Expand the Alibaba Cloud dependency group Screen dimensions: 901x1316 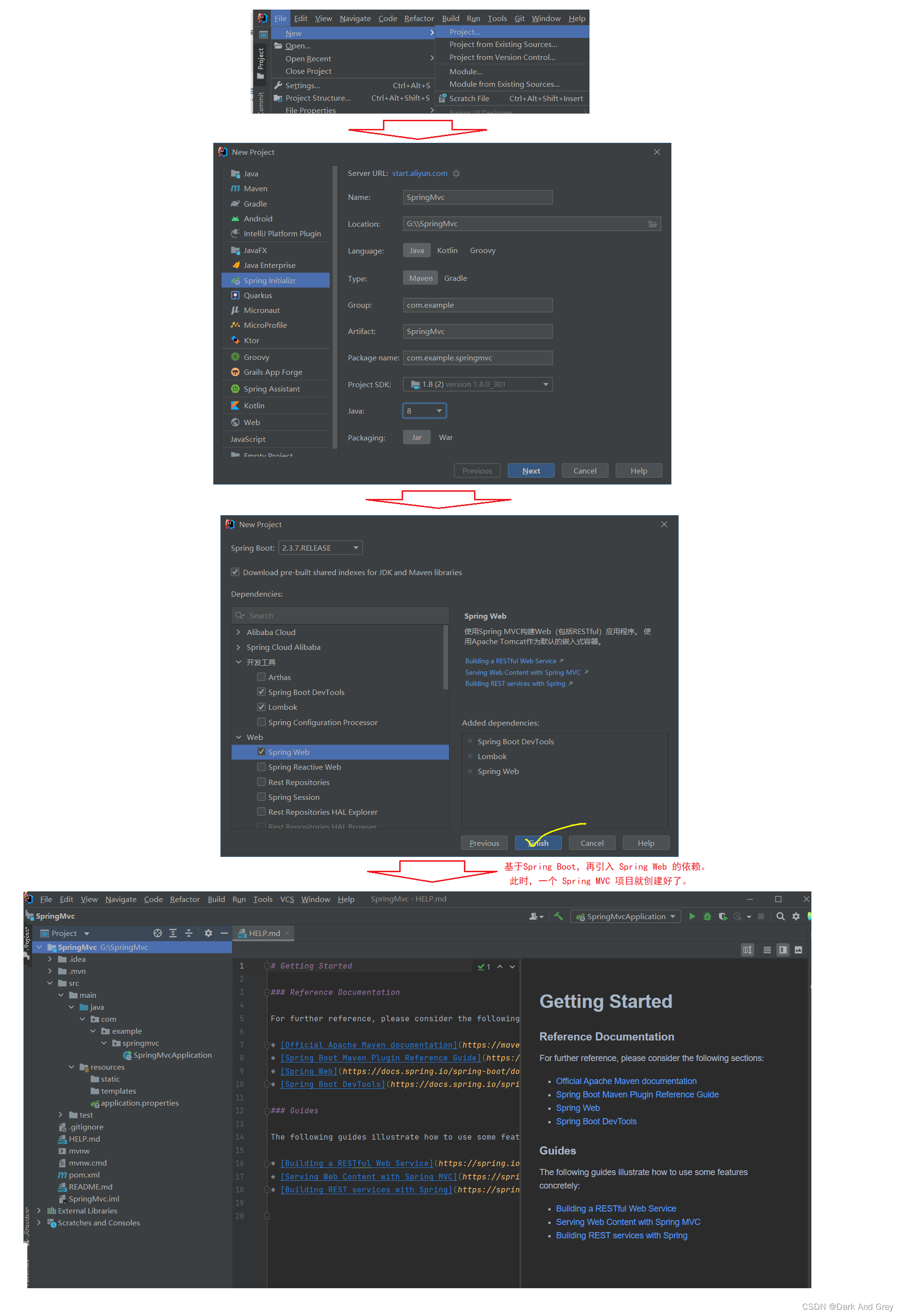tap(238, 632)
